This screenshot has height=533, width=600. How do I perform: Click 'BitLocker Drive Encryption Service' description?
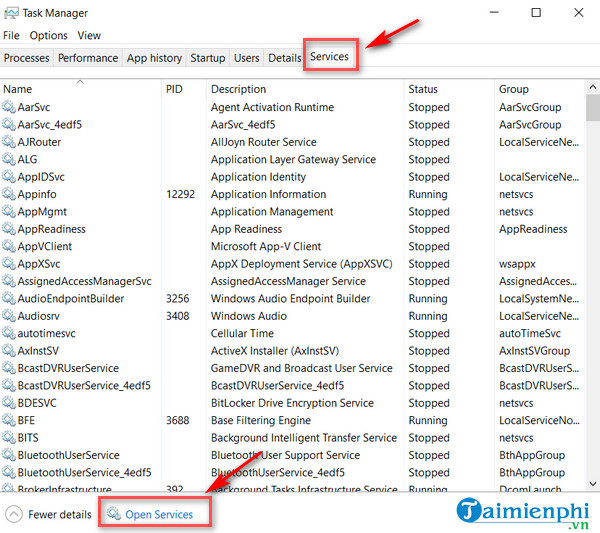(x=292, y=403)
